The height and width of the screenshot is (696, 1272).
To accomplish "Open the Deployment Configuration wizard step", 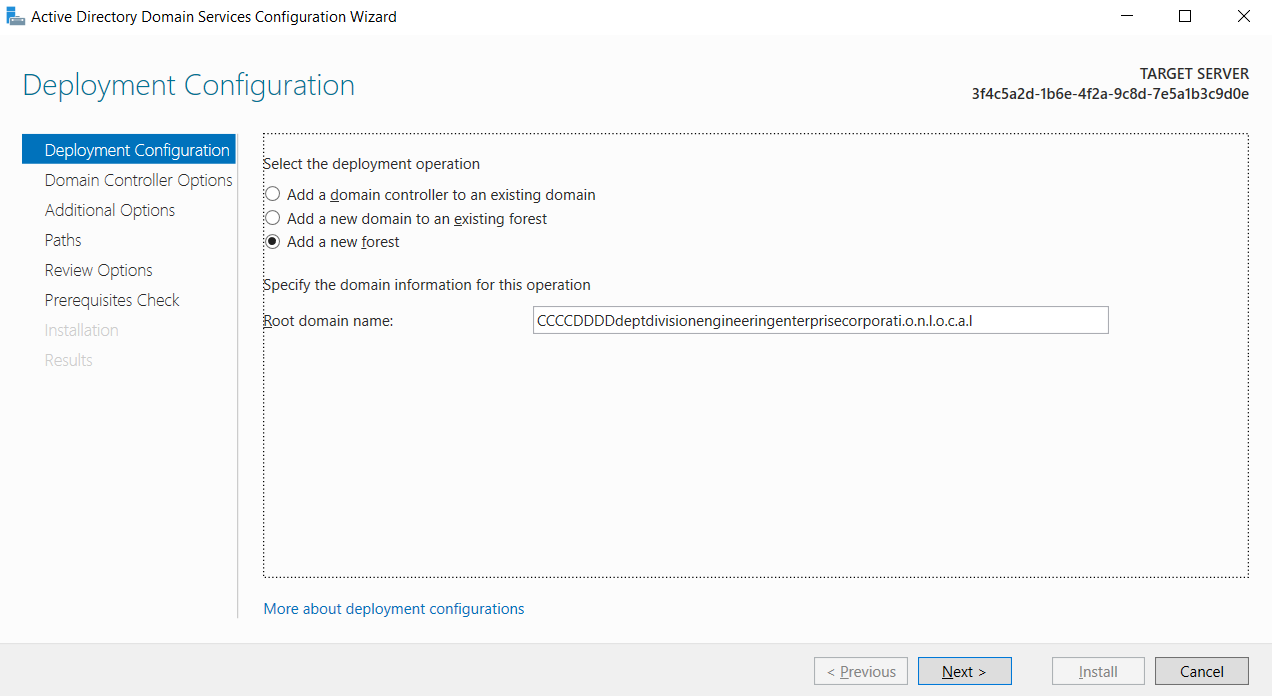I will coord(129,150).
